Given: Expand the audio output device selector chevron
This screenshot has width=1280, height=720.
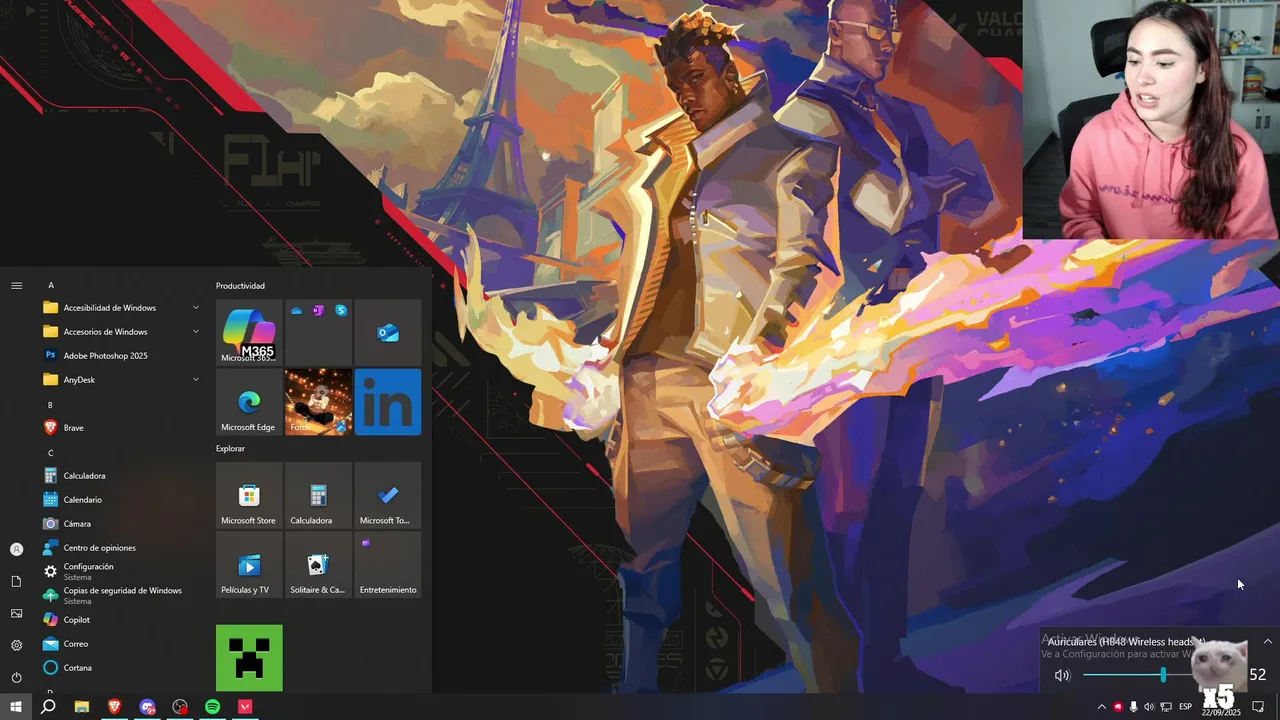Looking at the screenshot, I should point(1267,641).
